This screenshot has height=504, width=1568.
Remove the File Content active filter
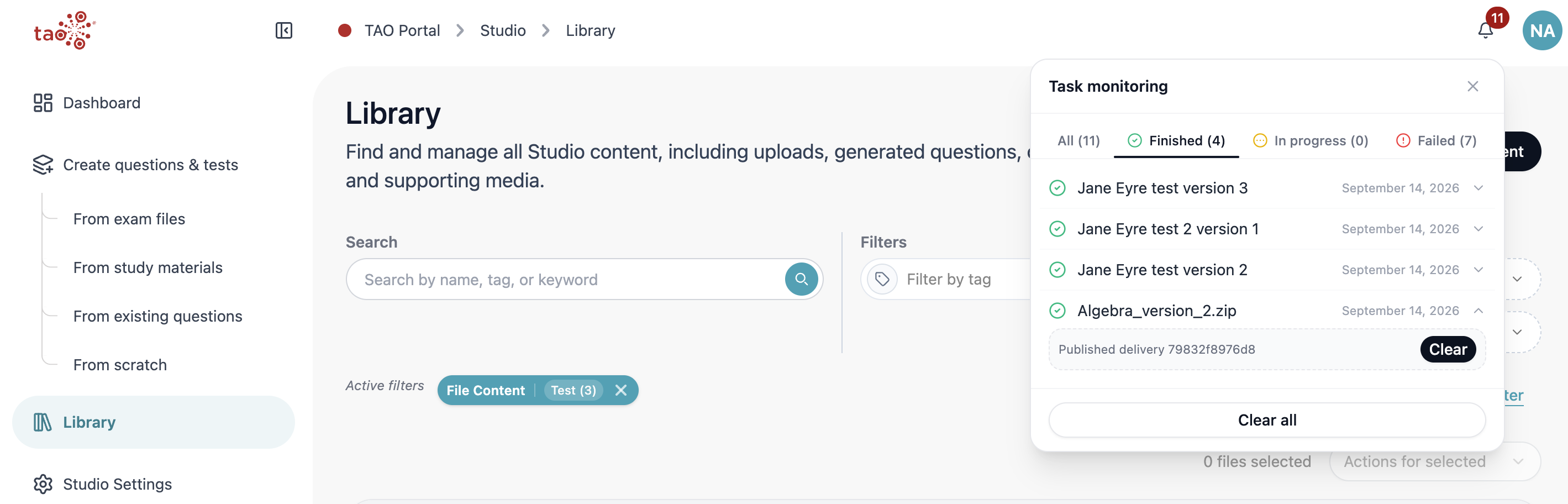(620, 390)
